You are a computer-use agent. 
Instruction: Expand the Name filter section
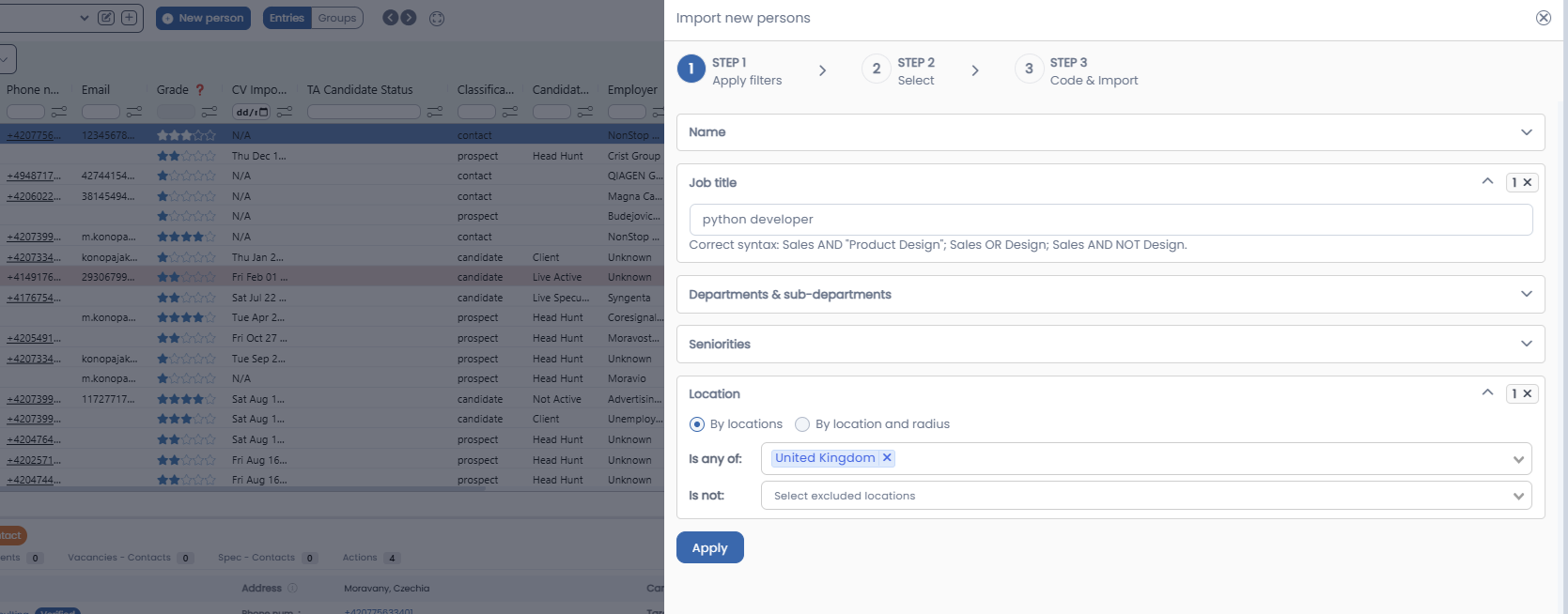(1110, 132)
